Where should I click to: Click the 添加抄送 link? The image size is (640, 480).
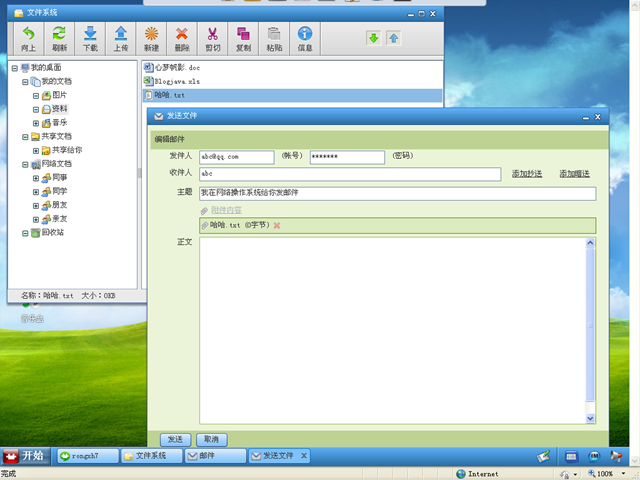coord(527,174)
